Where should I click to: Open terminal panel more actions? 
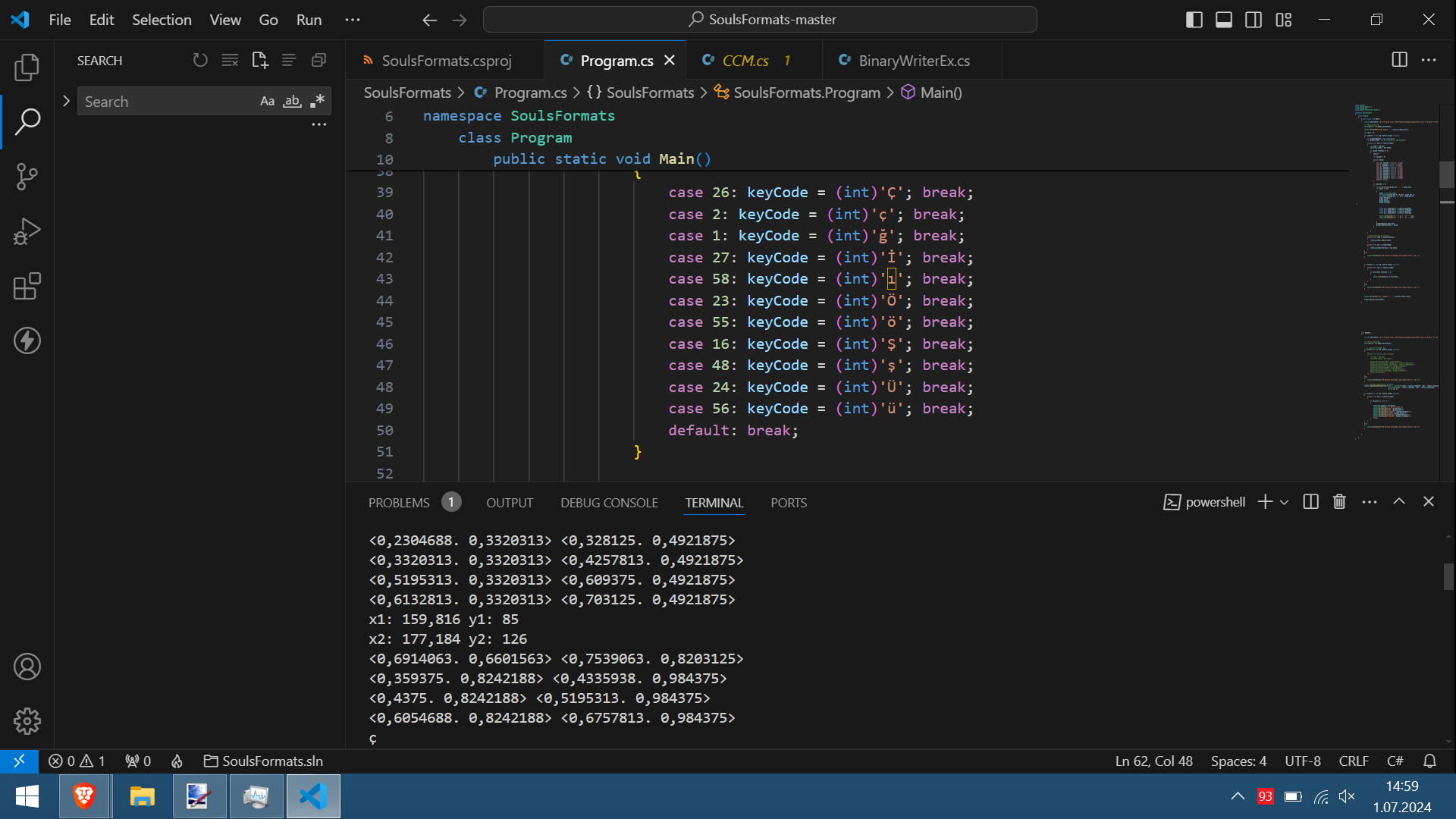1370,502
